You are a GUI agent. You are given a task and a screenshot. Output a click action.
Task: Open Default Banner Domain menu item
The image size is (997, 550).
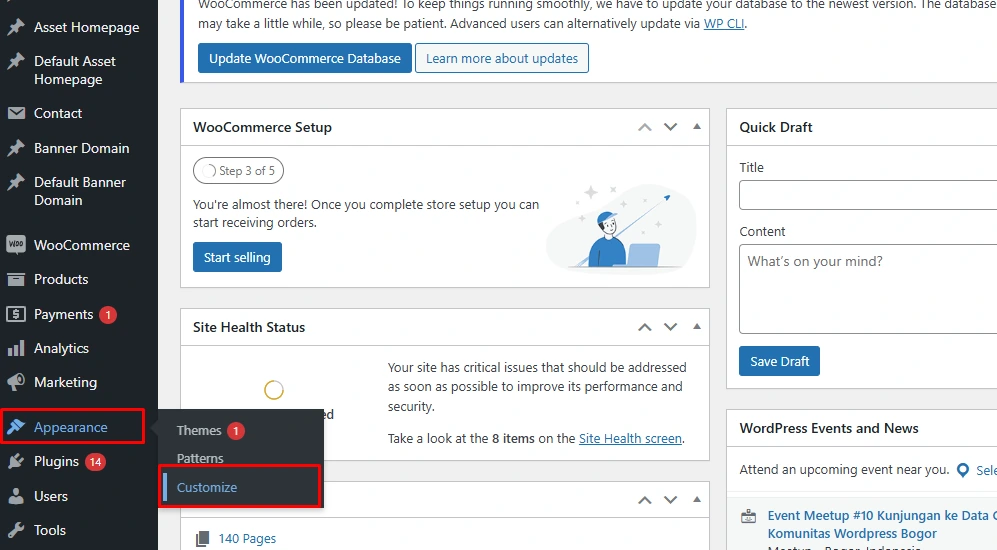(79, 191)
